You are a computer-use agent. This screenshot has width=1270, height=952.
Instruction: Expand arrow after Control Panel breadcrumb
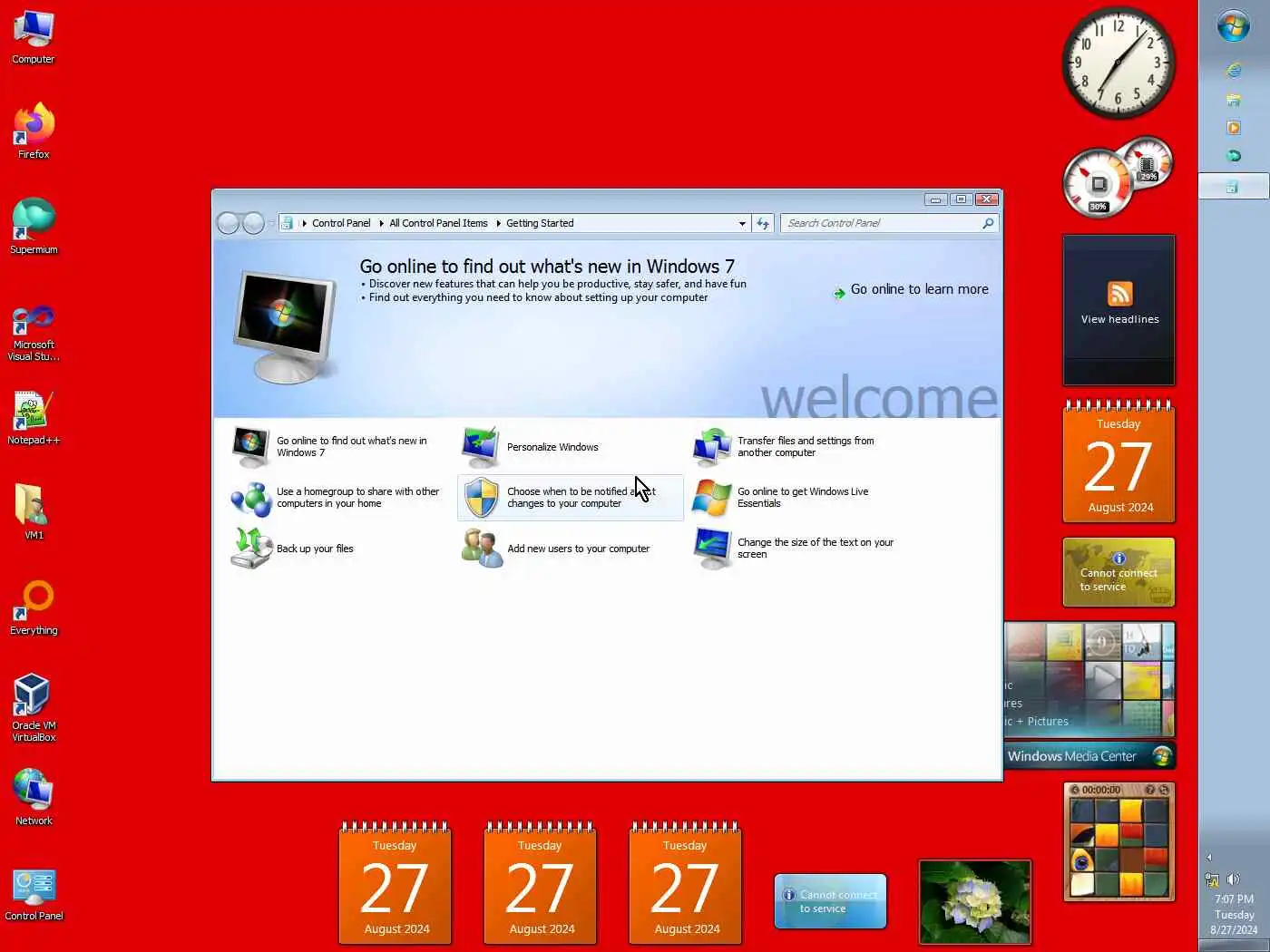coord(381,223)
